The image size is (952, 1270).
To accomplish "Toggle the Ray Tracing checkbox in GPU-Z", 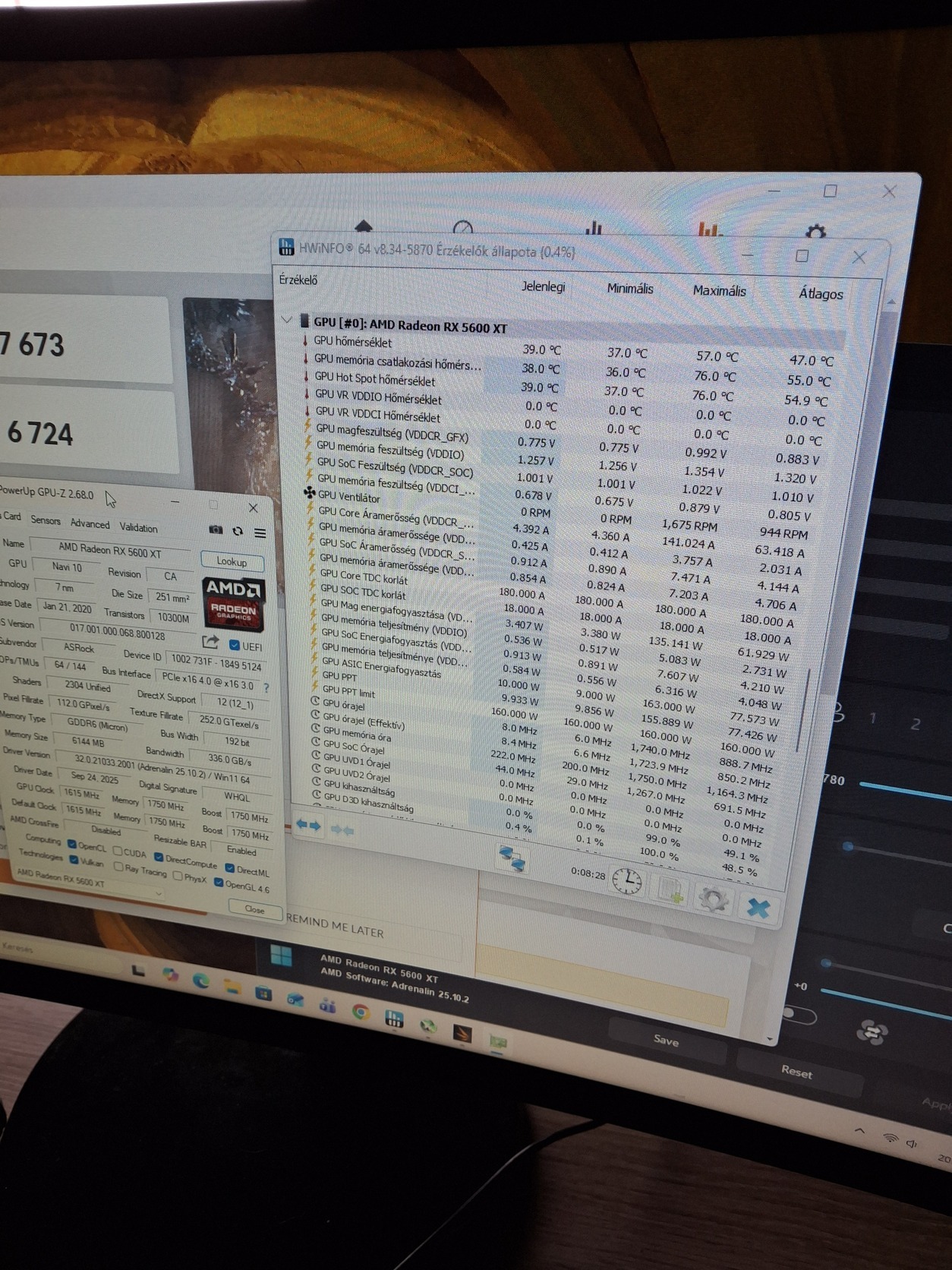I will pyautogui.click(x=118, y=866).
